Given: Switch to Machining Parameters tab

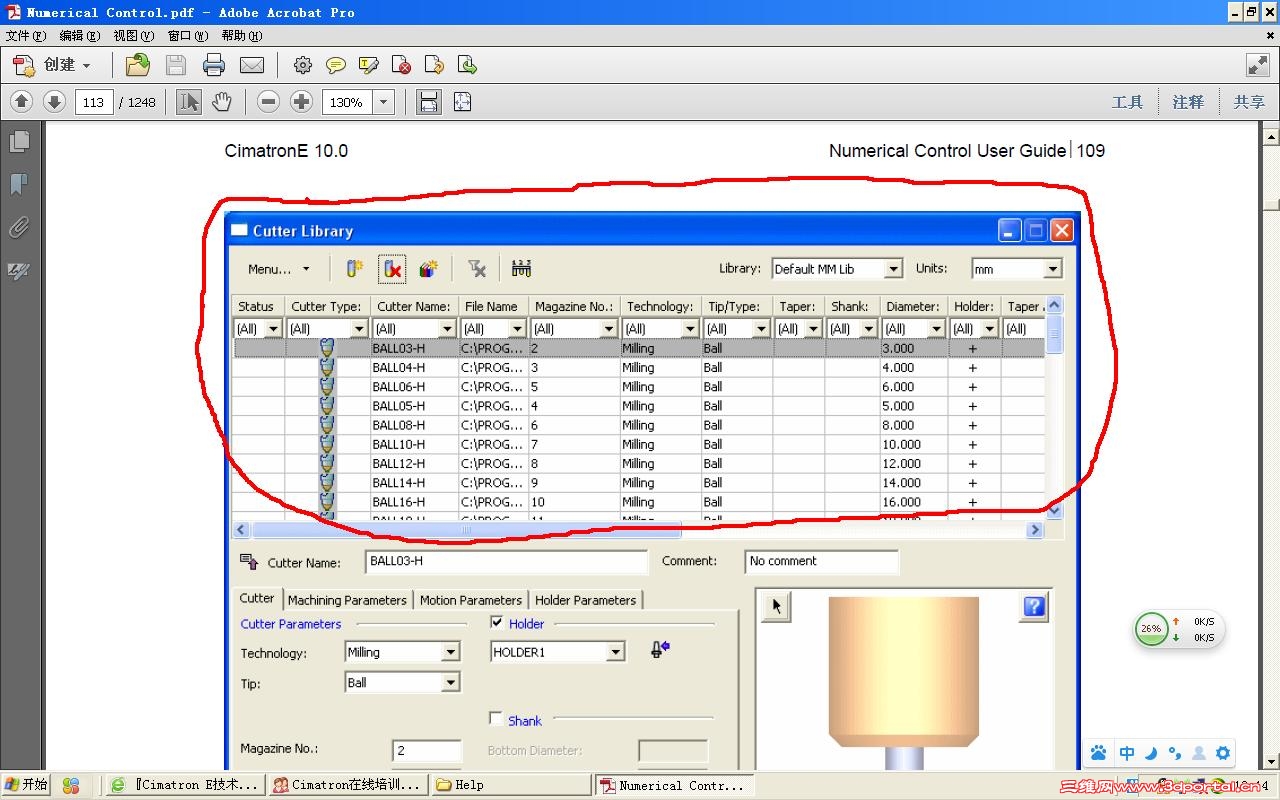Looking at the screenshot, I should [x=347, y=600].
